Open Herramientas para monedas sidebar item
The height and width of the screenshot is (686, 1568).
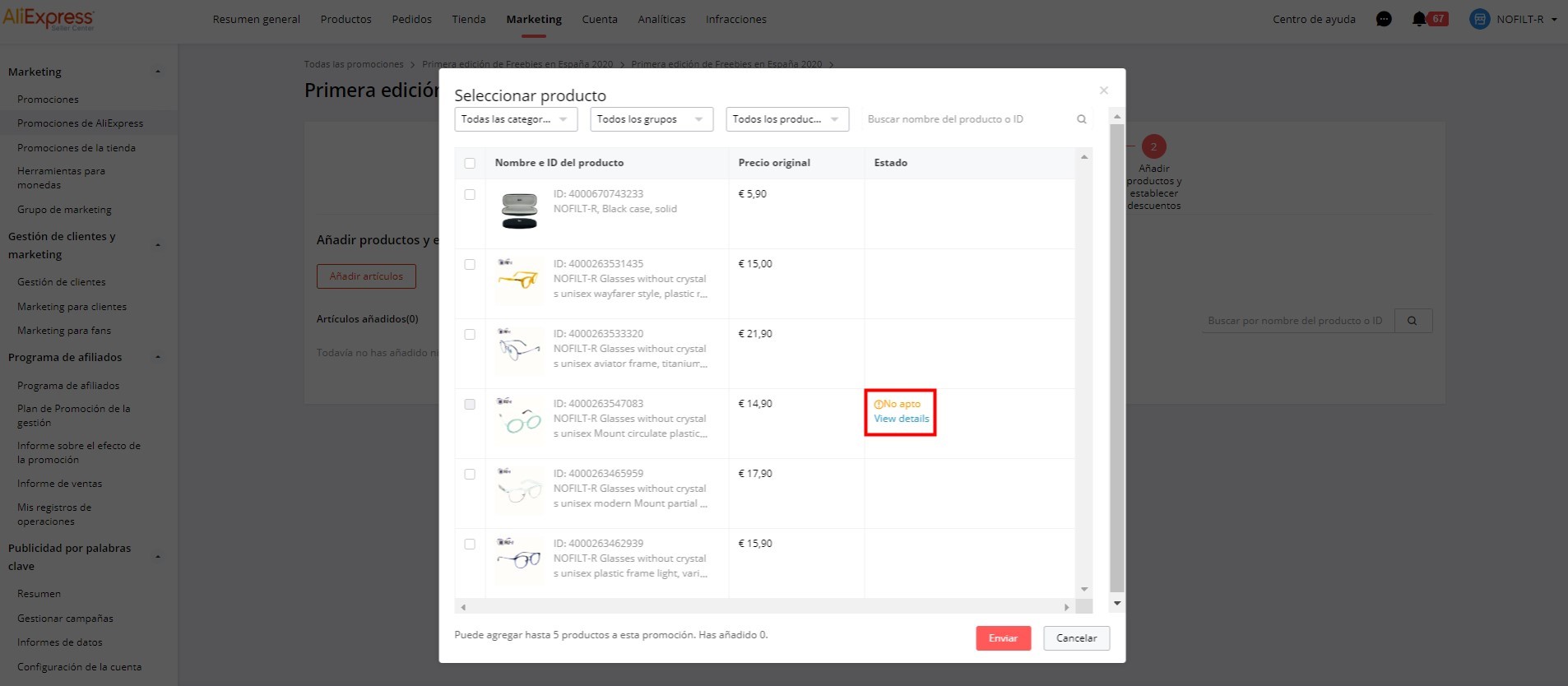61,178
